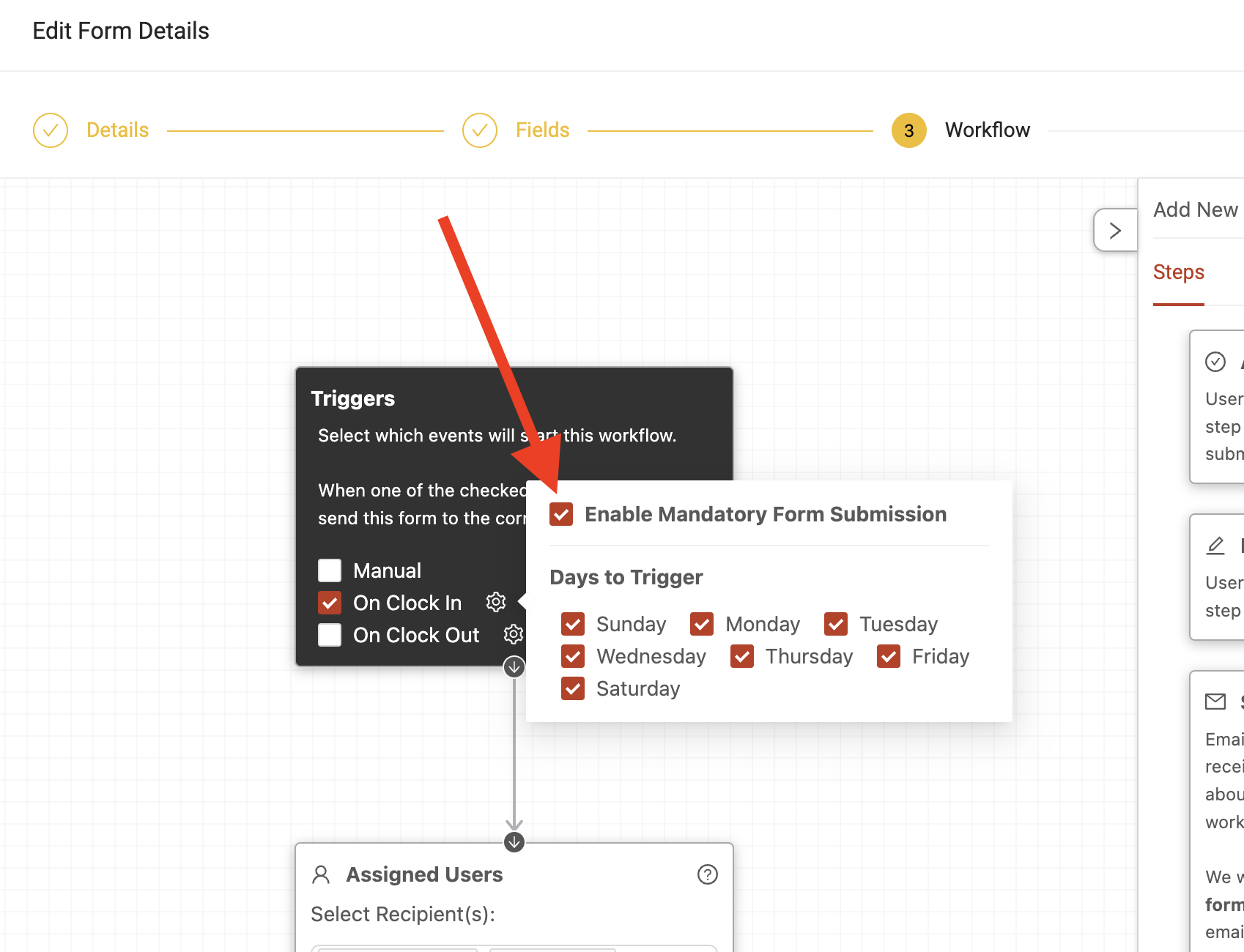Click the Assigned Users help icon

click(x=708, y=874)
